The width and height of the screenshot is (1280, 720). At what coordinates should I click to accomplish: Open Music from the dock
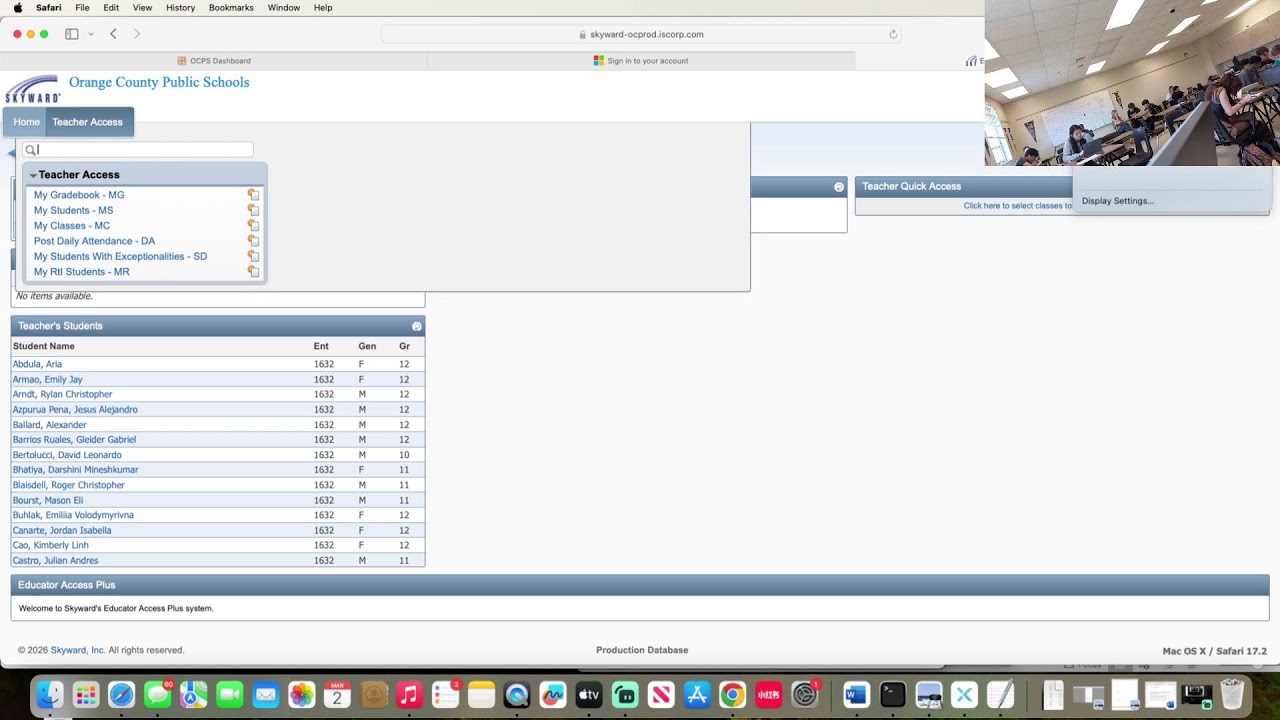pos(409,694)
